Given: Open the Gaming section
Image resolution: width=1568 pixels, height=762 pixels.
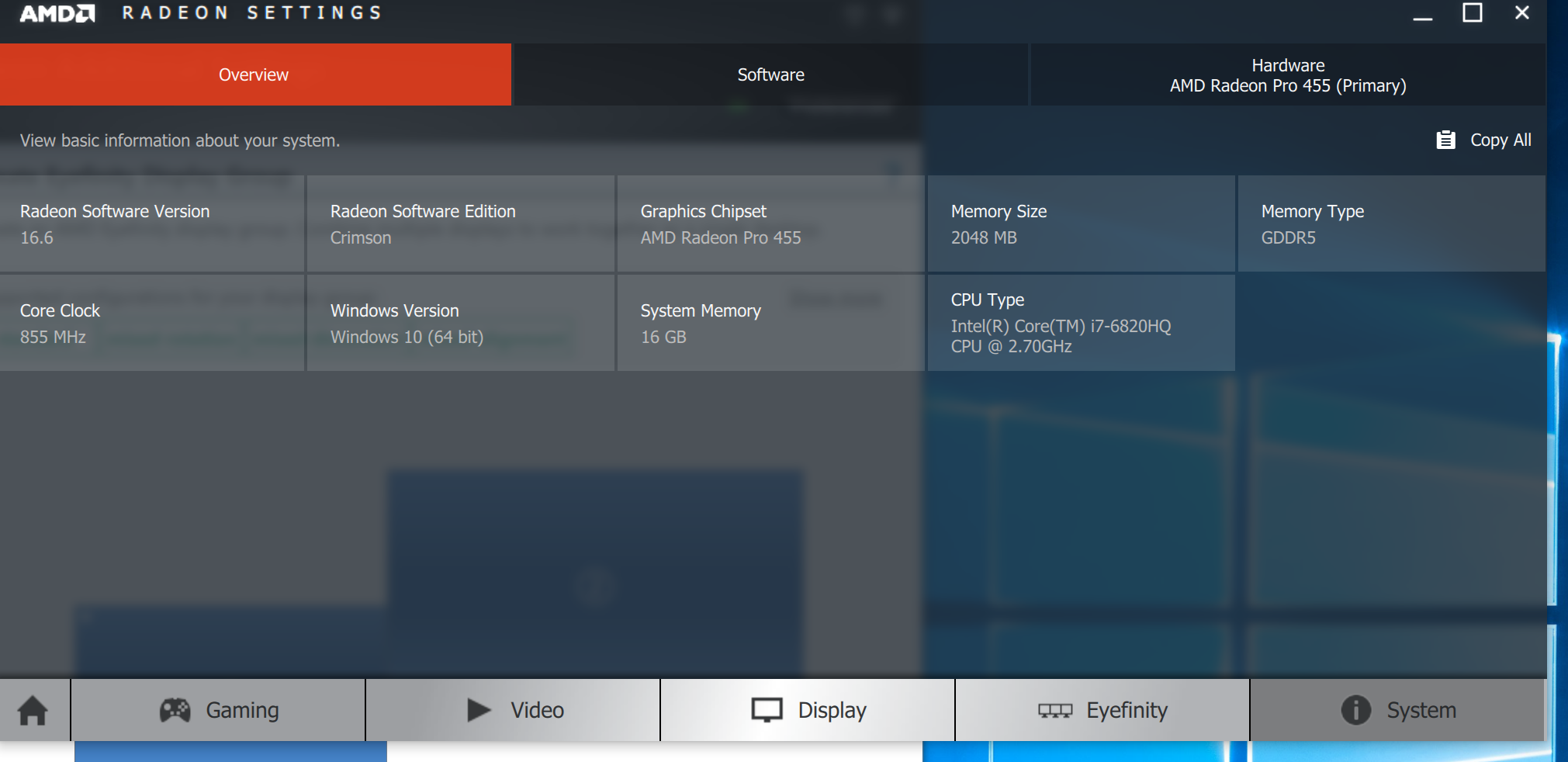Looking at the screenshot, I should click(218, 710).
